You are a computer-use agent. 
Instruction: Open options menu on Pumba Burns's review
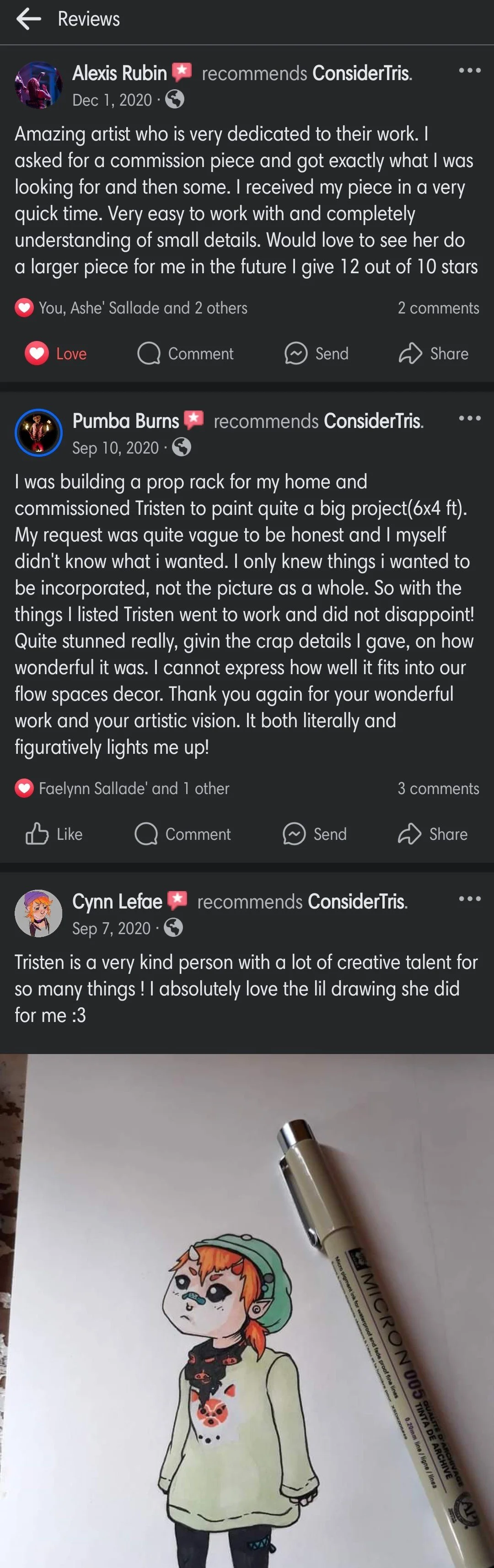pyautogui.click(x=469, y=418)
